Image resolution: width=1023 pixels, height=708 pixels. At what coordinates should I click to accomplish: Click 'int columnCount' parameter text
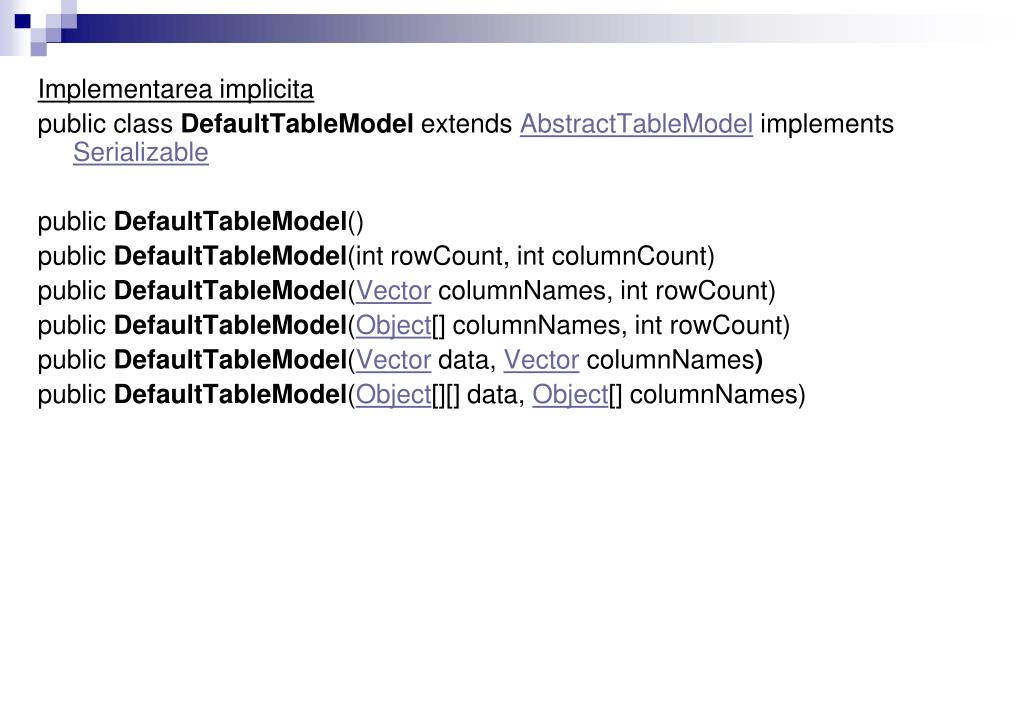click(615, 256)
